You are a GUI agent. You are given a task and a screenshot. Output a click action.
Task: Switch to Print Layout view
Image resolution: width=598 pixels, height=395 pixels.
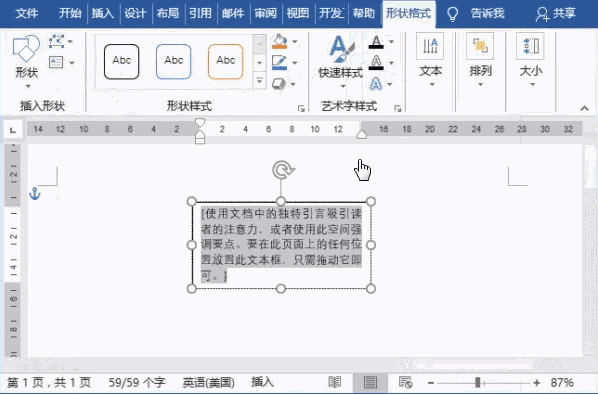[370, 382]
